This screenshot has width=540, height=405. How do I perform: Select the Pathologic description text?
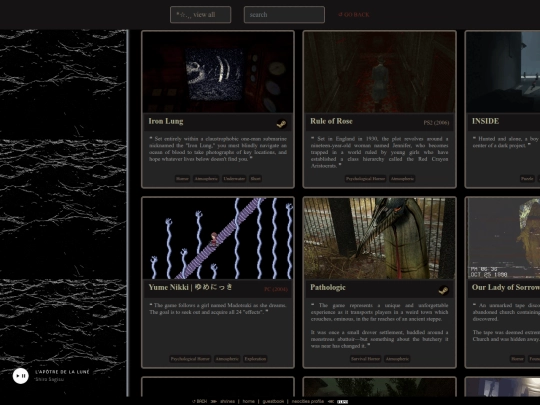pyautogui.click(x=380, y=325)
